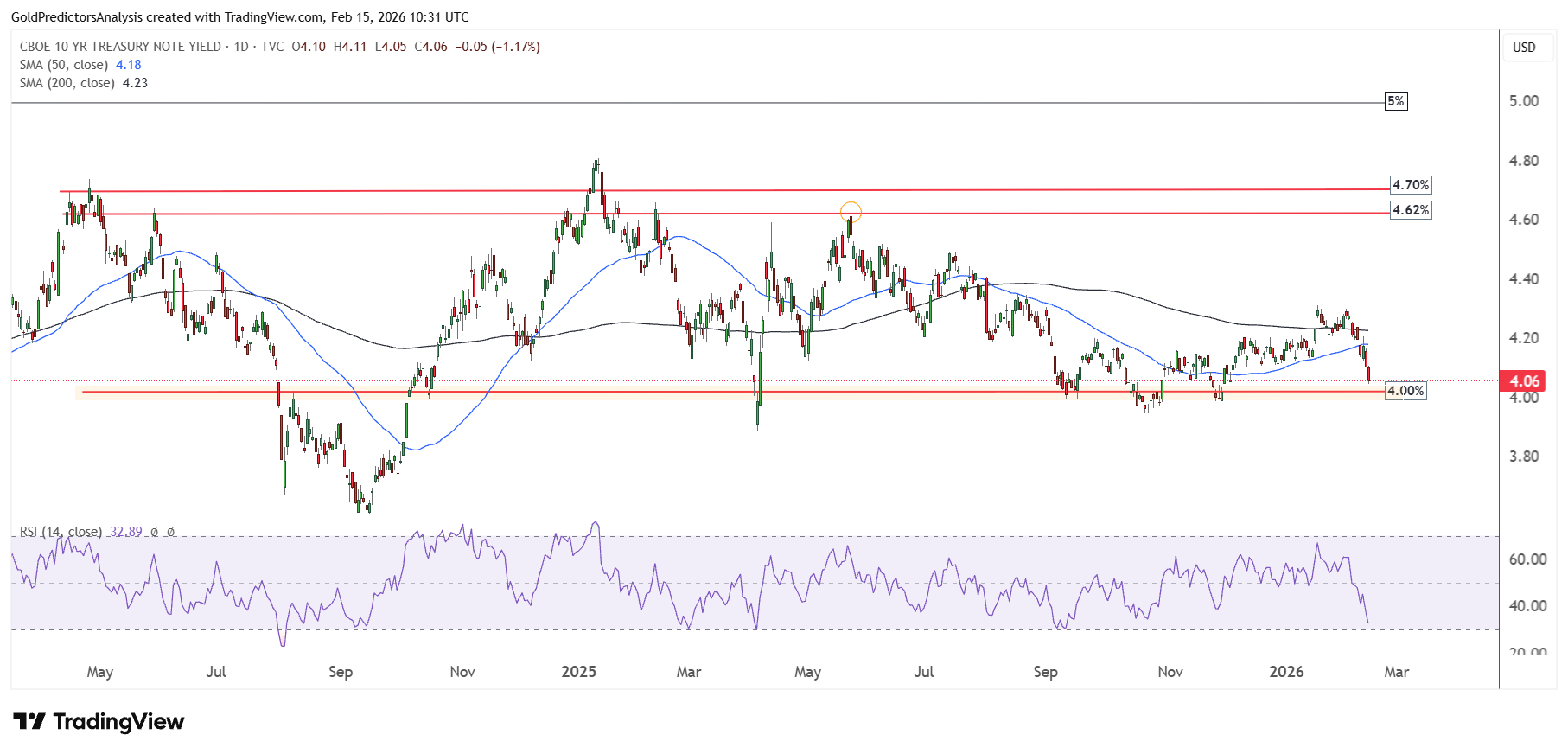This screenshot has width=1568, height=754.
Task: Click the 4.60 price axis label
Action: tap(1524, 220)
